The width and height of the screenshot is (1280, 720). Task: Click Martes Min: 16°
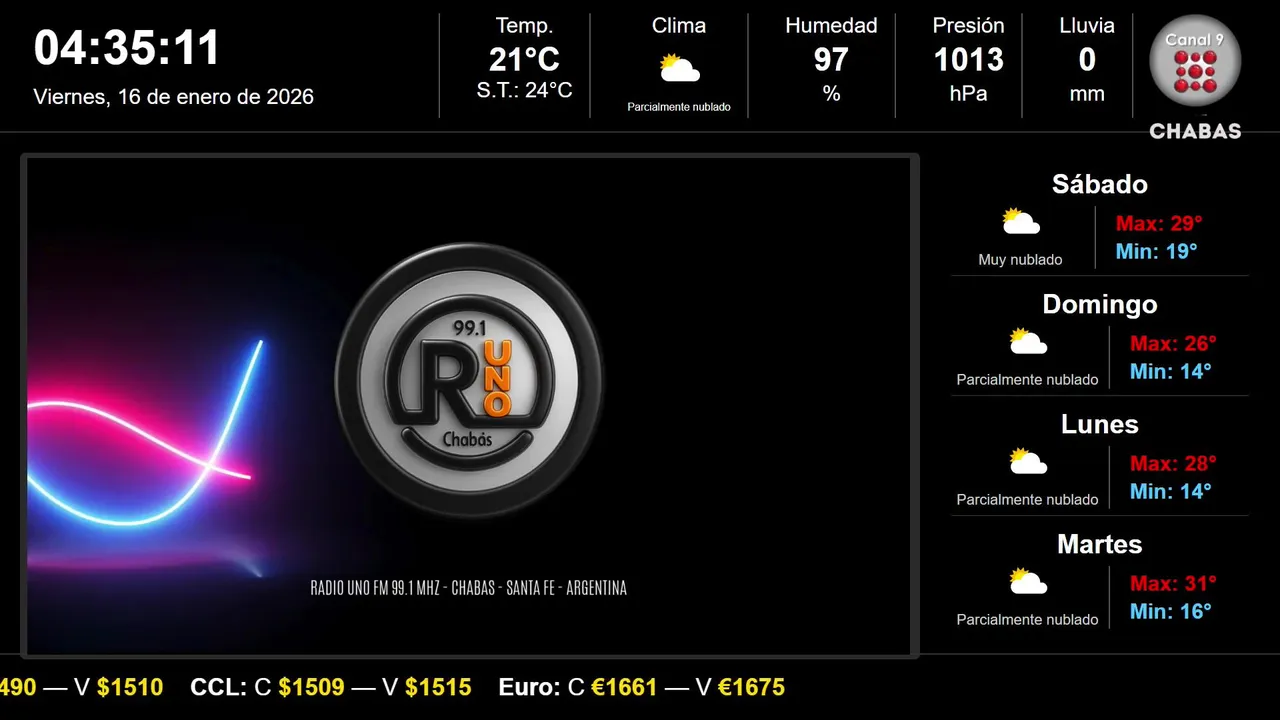pyautogui.click(x=1170, y=611)
